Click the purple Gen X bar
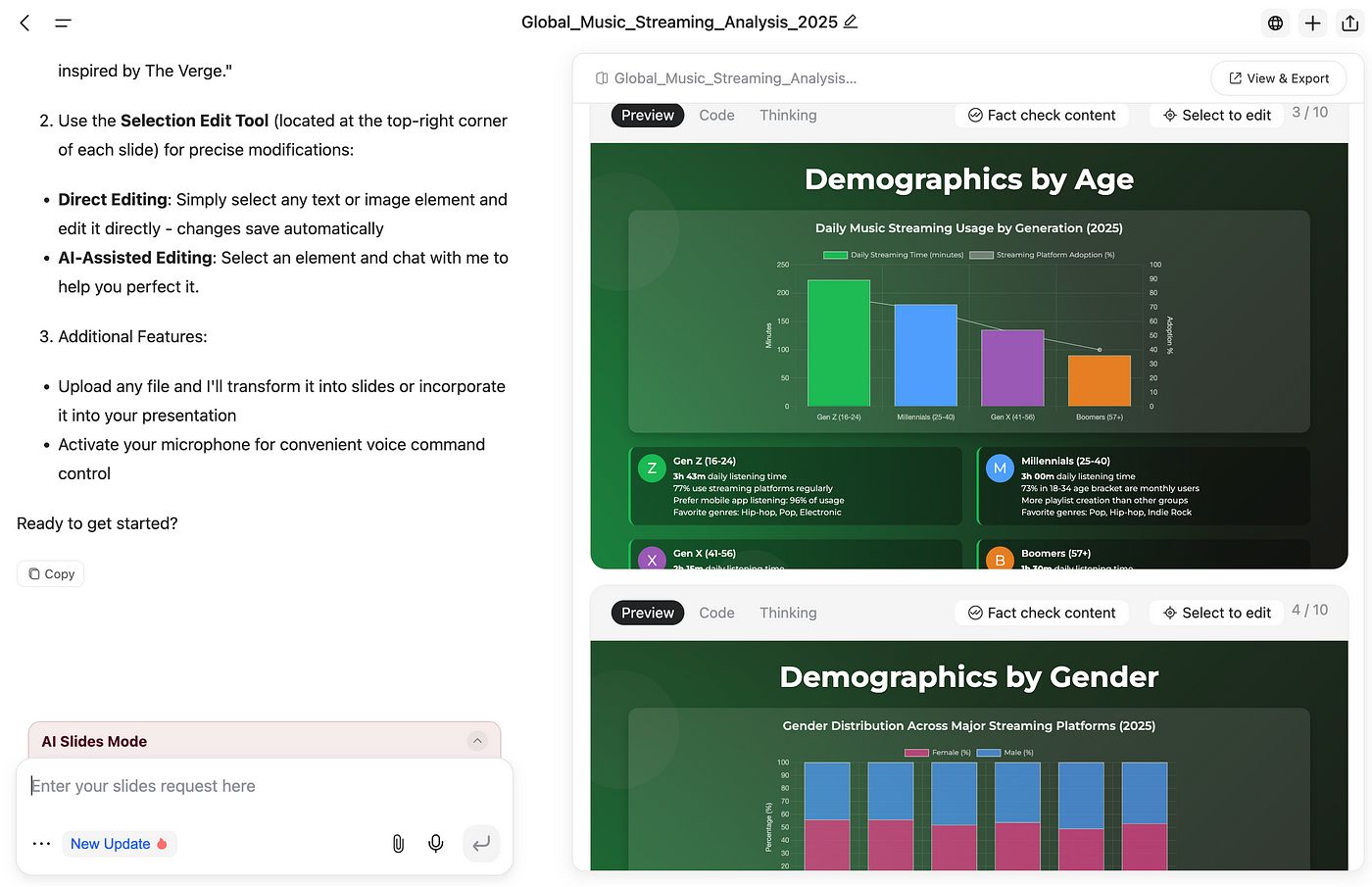This screenshot has width=1372, height=887. coord(1012,368)
